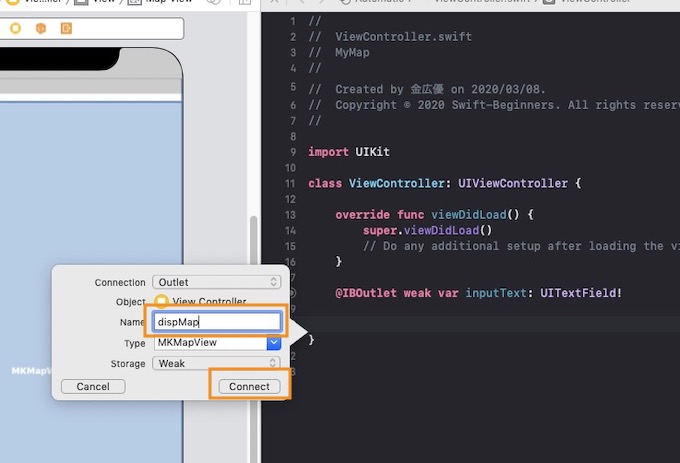Click the import UIKit line

pos(349,152)
